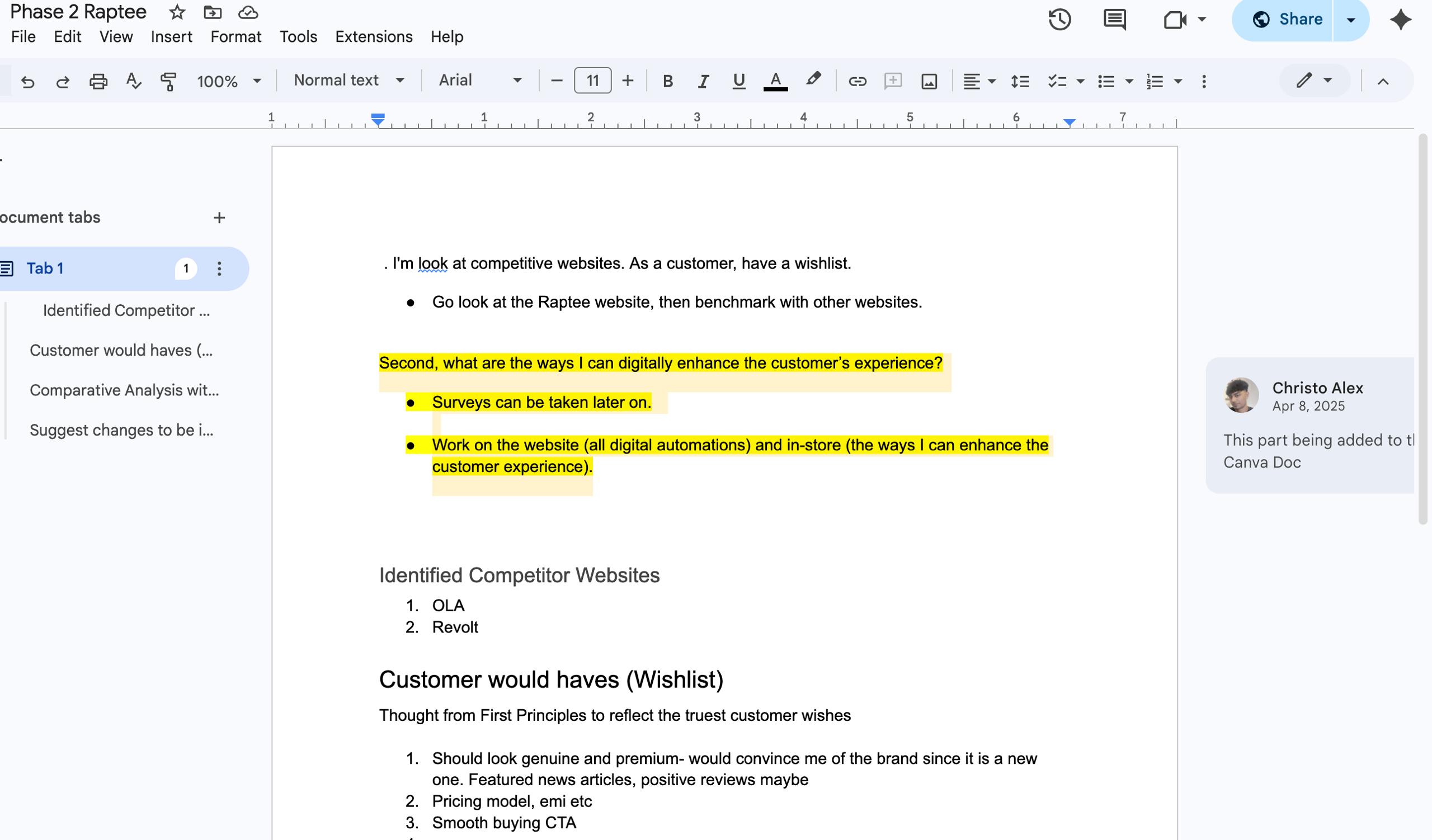
Task: Activate the Paint format roller icon
Action: (169, 81)
